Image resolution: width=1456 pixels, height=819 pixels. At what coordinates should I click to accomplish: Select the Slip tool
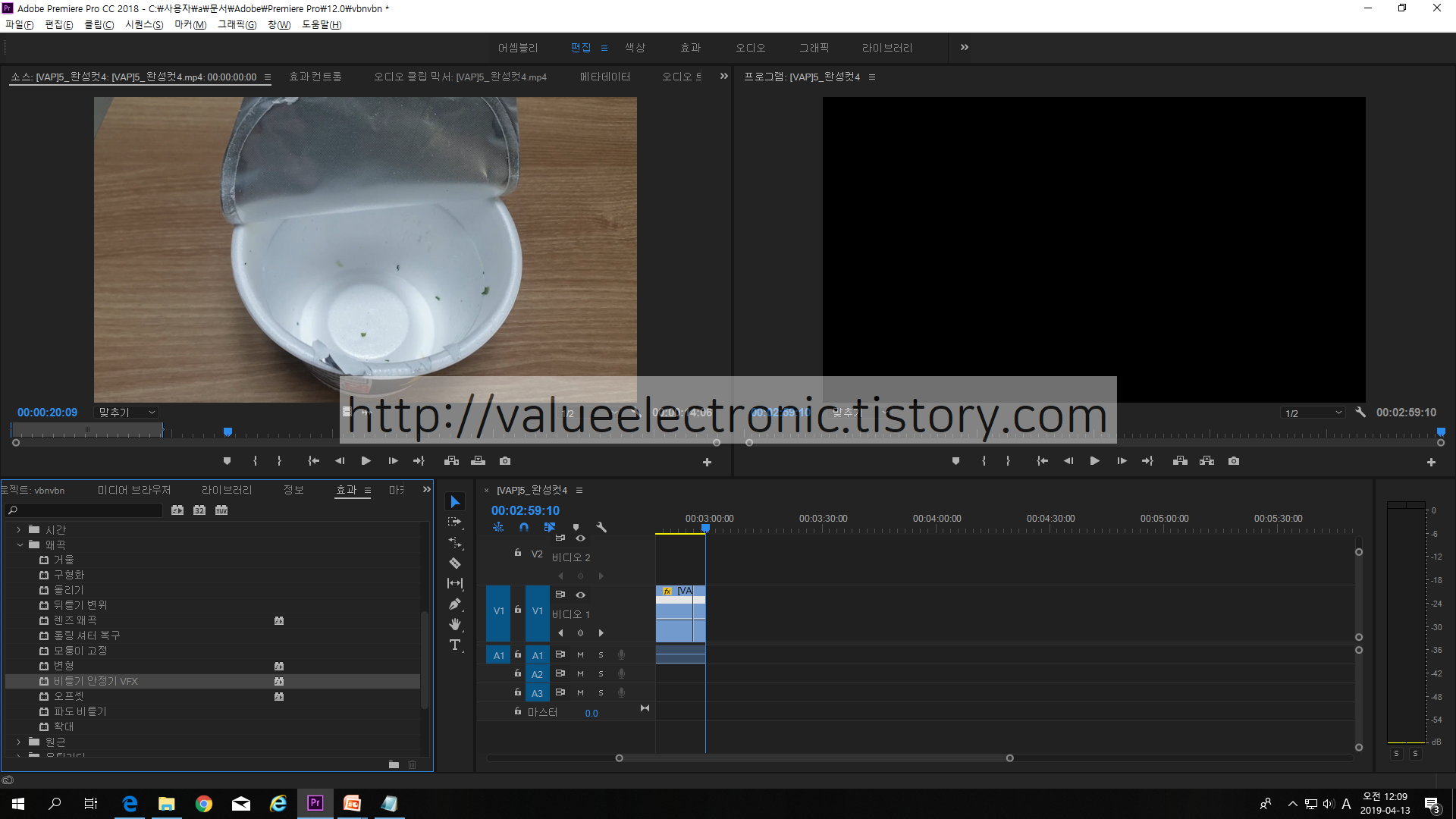coord(455,583)
